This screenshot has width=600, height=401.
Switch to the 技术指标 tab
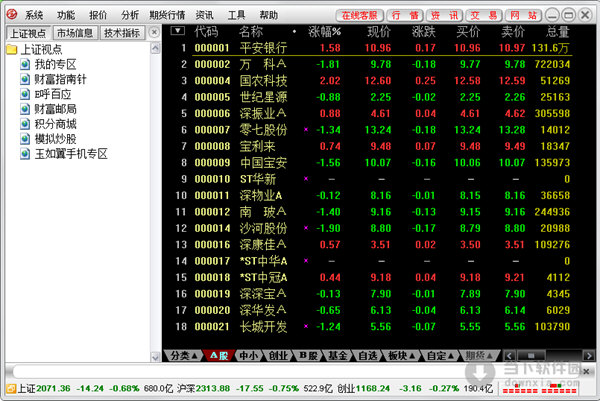122,33
